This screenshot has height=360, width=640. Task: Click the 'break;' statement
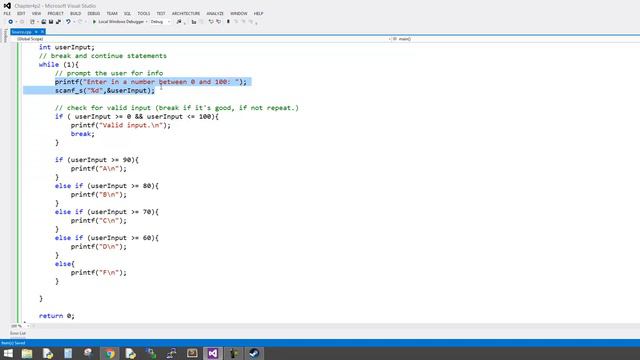click(x=82, y=134)
